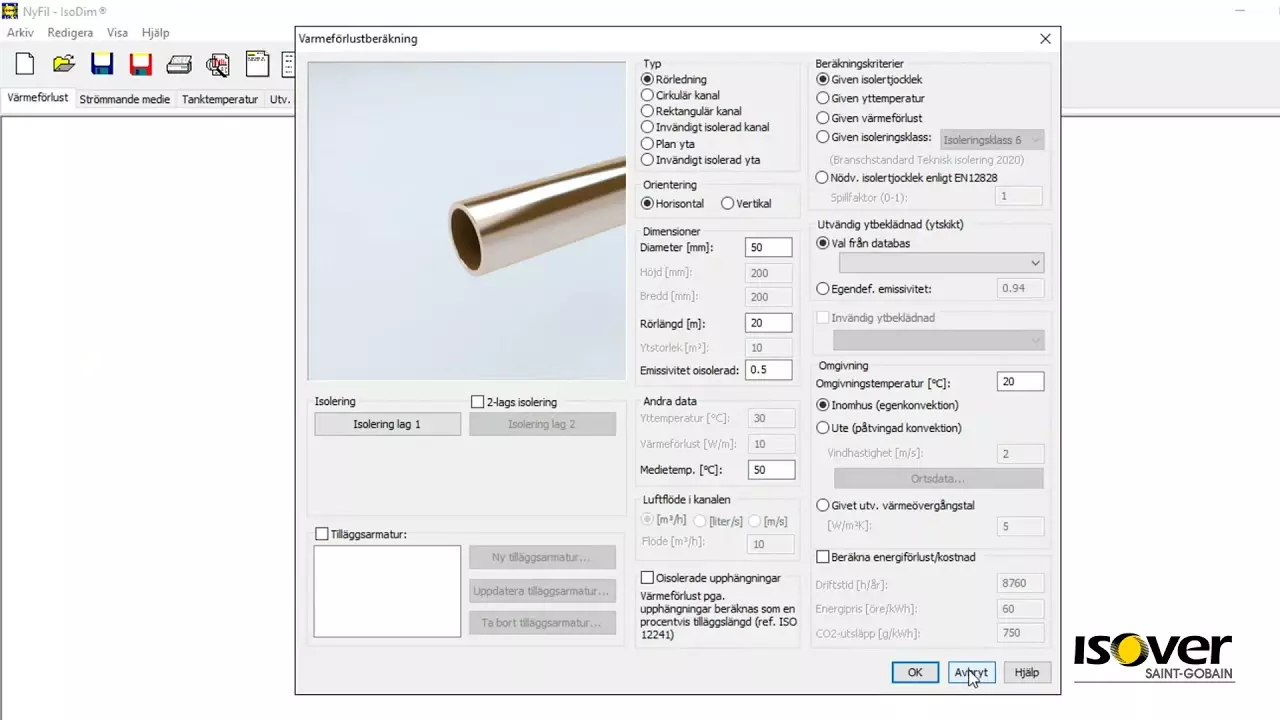Select Given isoleringsklass criterion
1280x720 pixels.
click(823, 137)
